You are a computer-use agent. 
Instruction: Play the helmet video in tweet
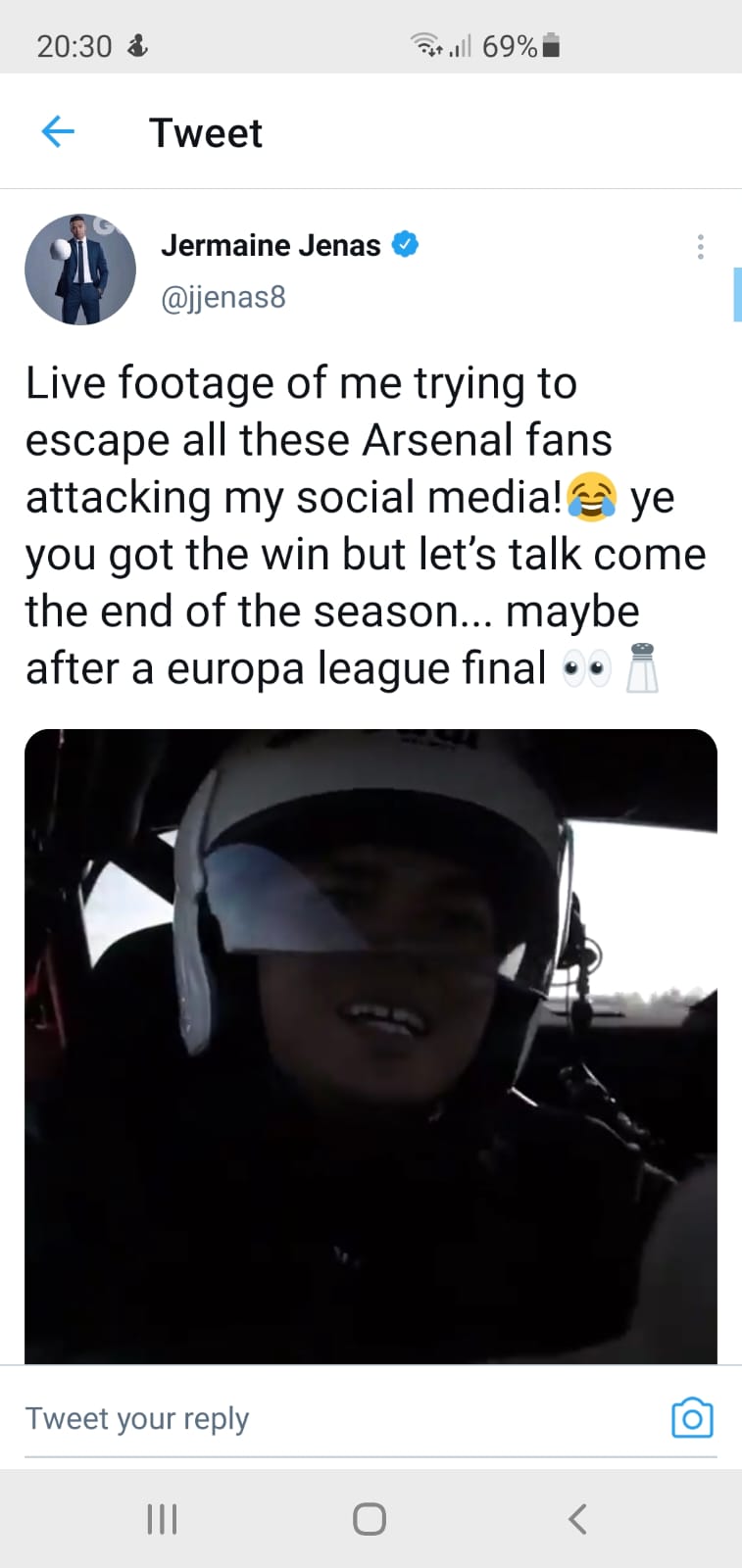371,1046
